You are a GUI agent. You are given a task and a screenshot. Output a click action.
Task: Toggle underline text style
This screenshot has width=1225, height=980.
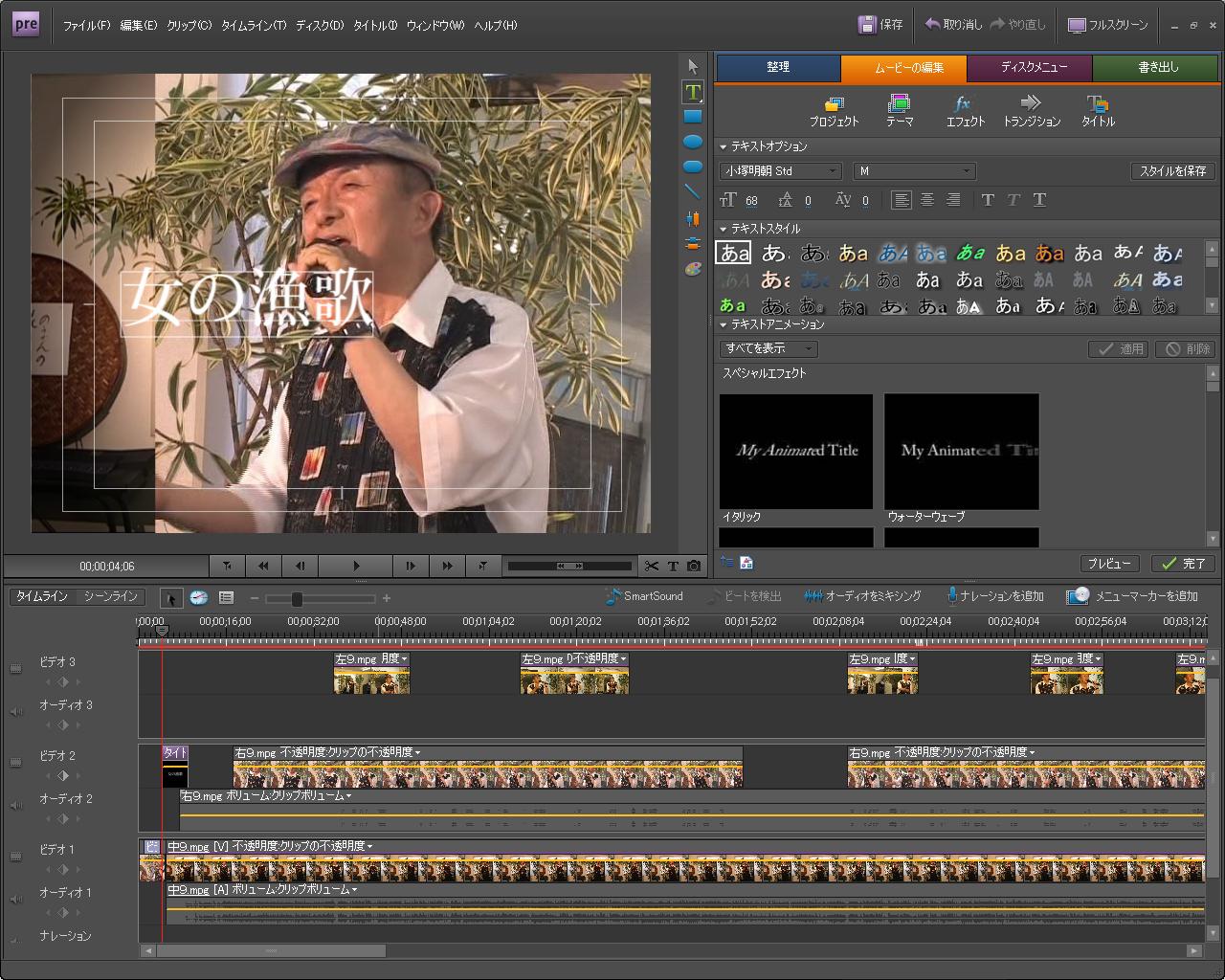(x=1039, y=200)
